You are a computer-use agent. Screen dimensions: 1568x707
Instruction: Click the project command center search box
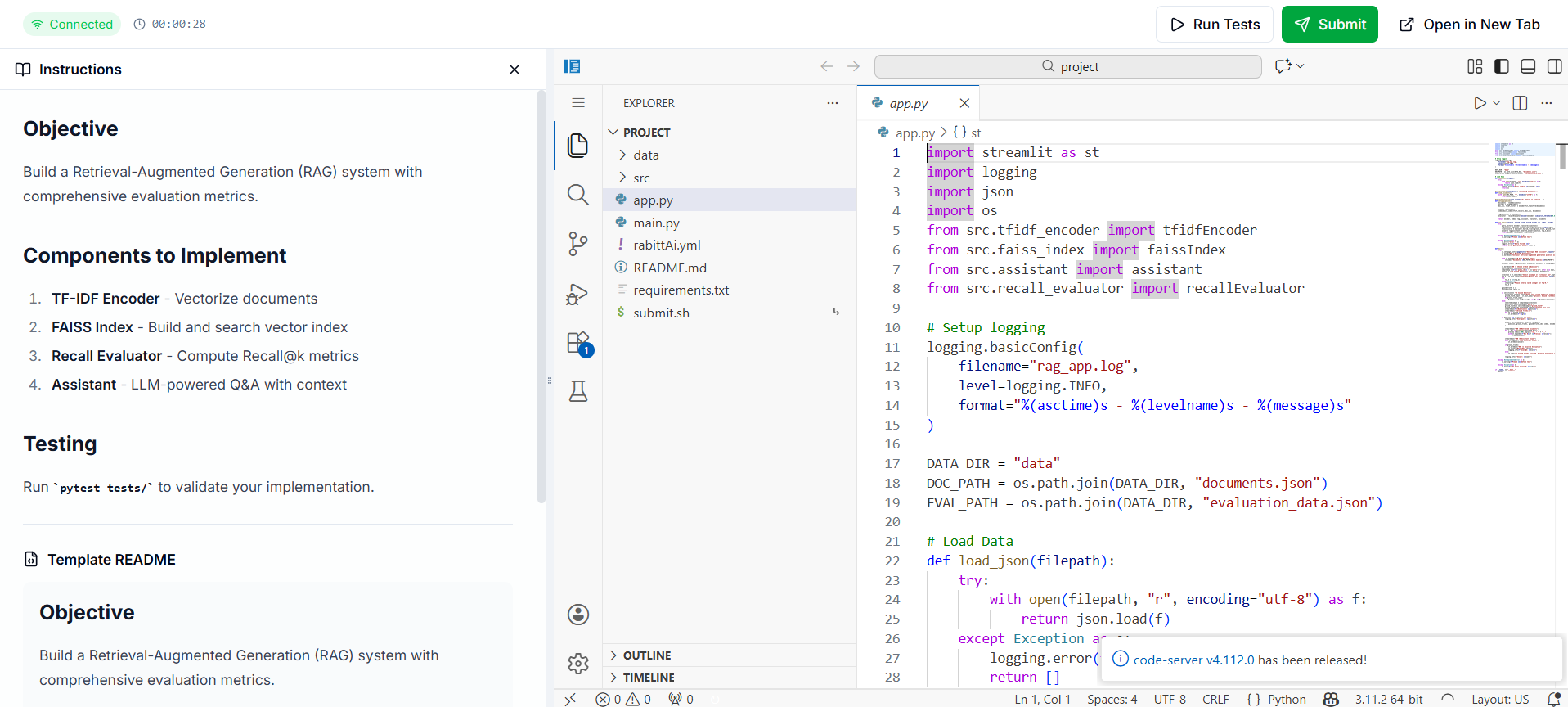pos(1067,67)
